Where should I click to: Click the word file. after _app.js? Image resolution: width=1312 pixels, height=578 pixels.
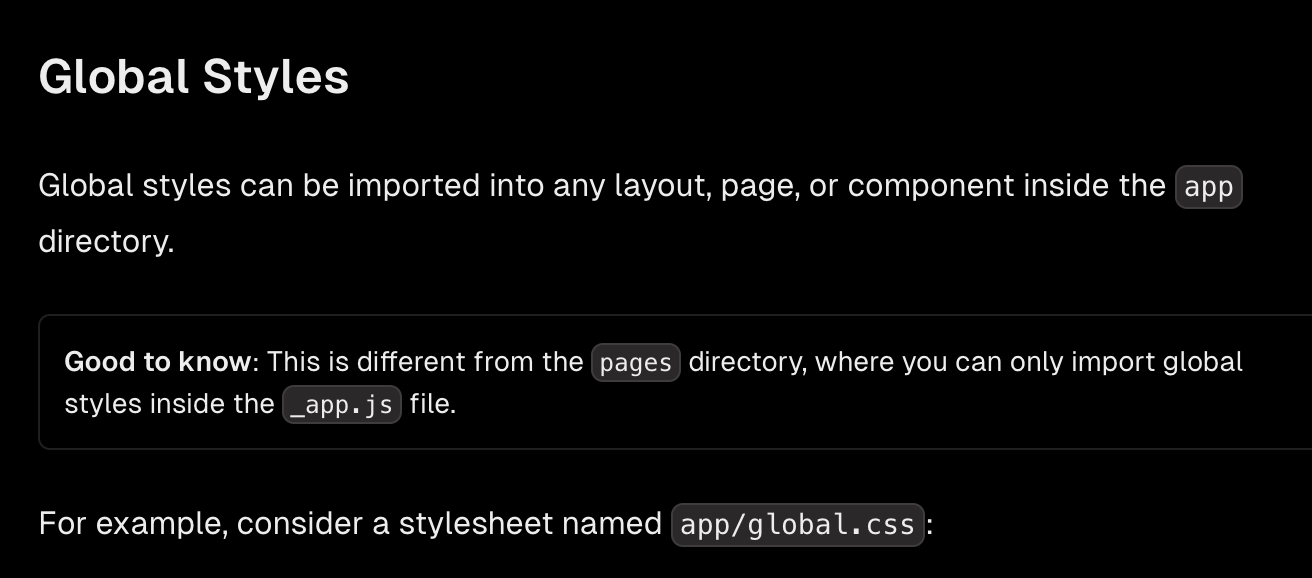(x=432, y=404)
